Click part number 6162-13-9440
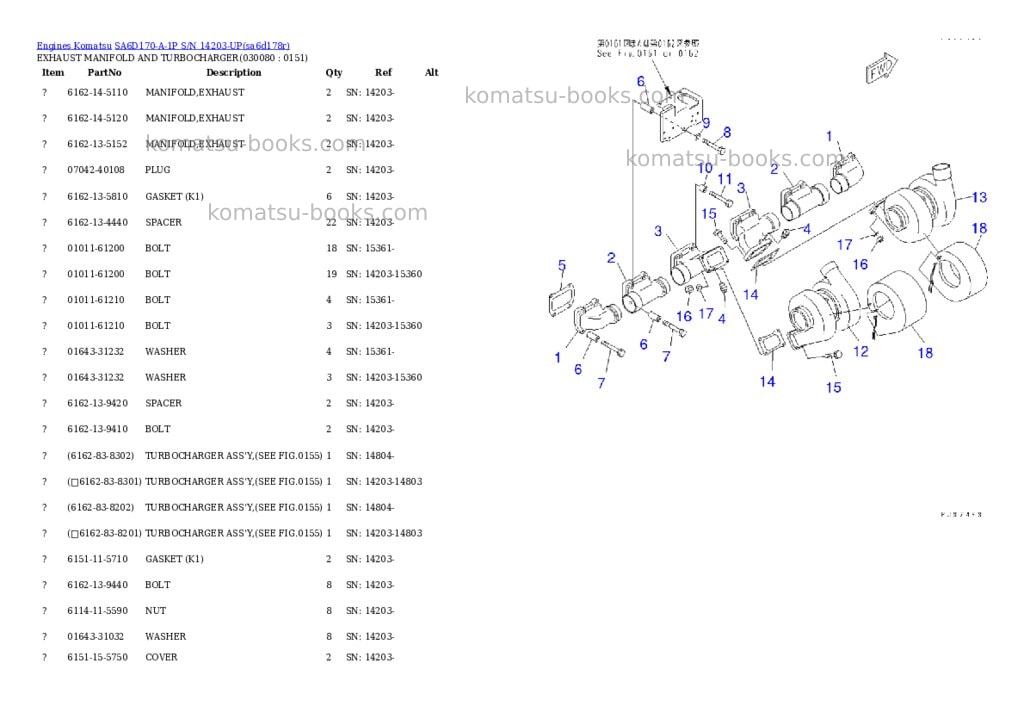Screen dimensions: 1024x725 (x=97, y=585)
